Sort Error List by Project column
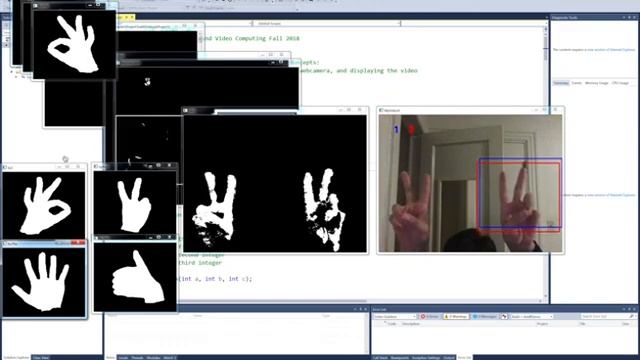640x360 pixels. click(542, 324)
